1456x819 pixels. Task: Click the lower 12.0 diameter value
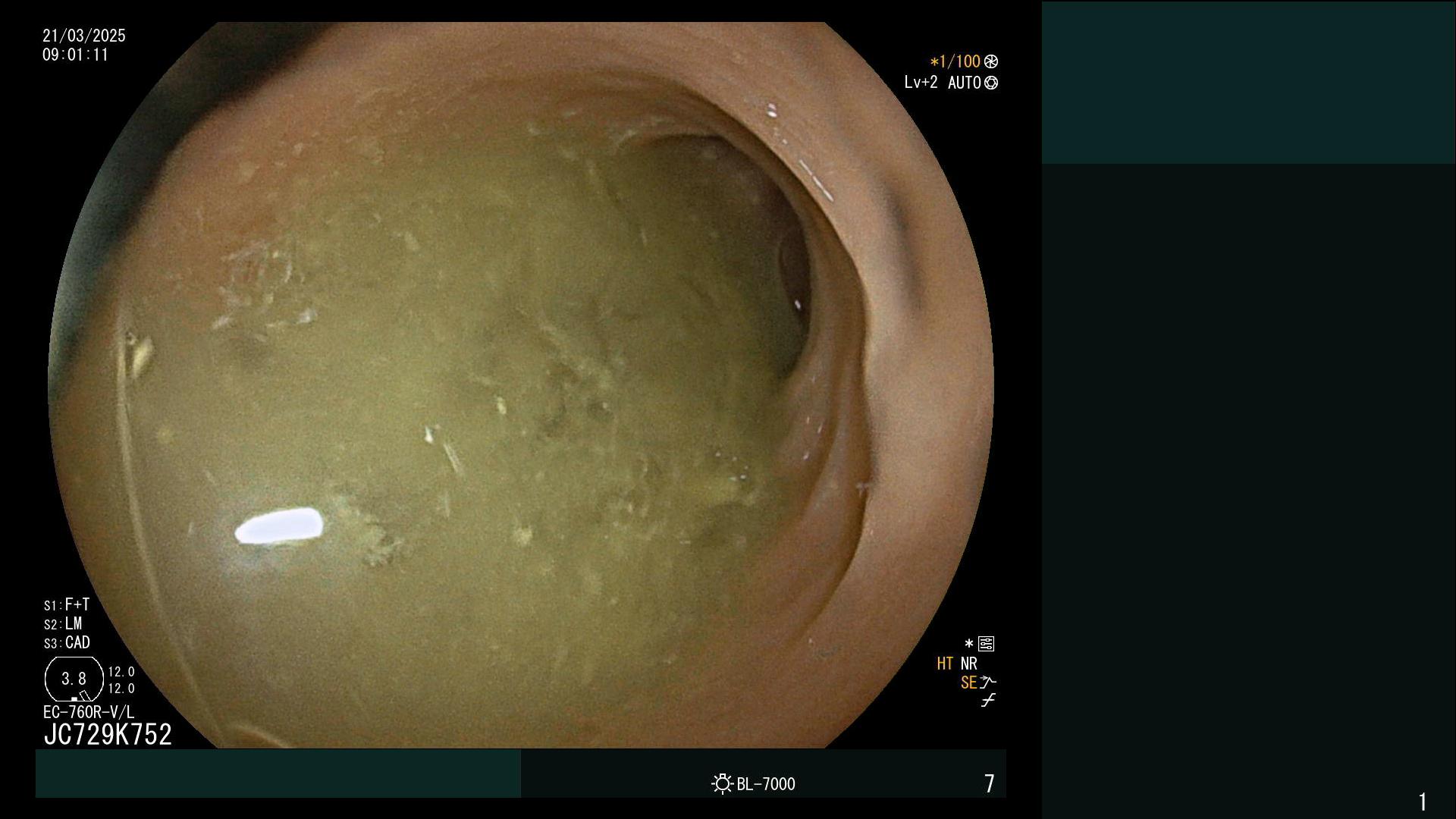(x=121, y=689)
